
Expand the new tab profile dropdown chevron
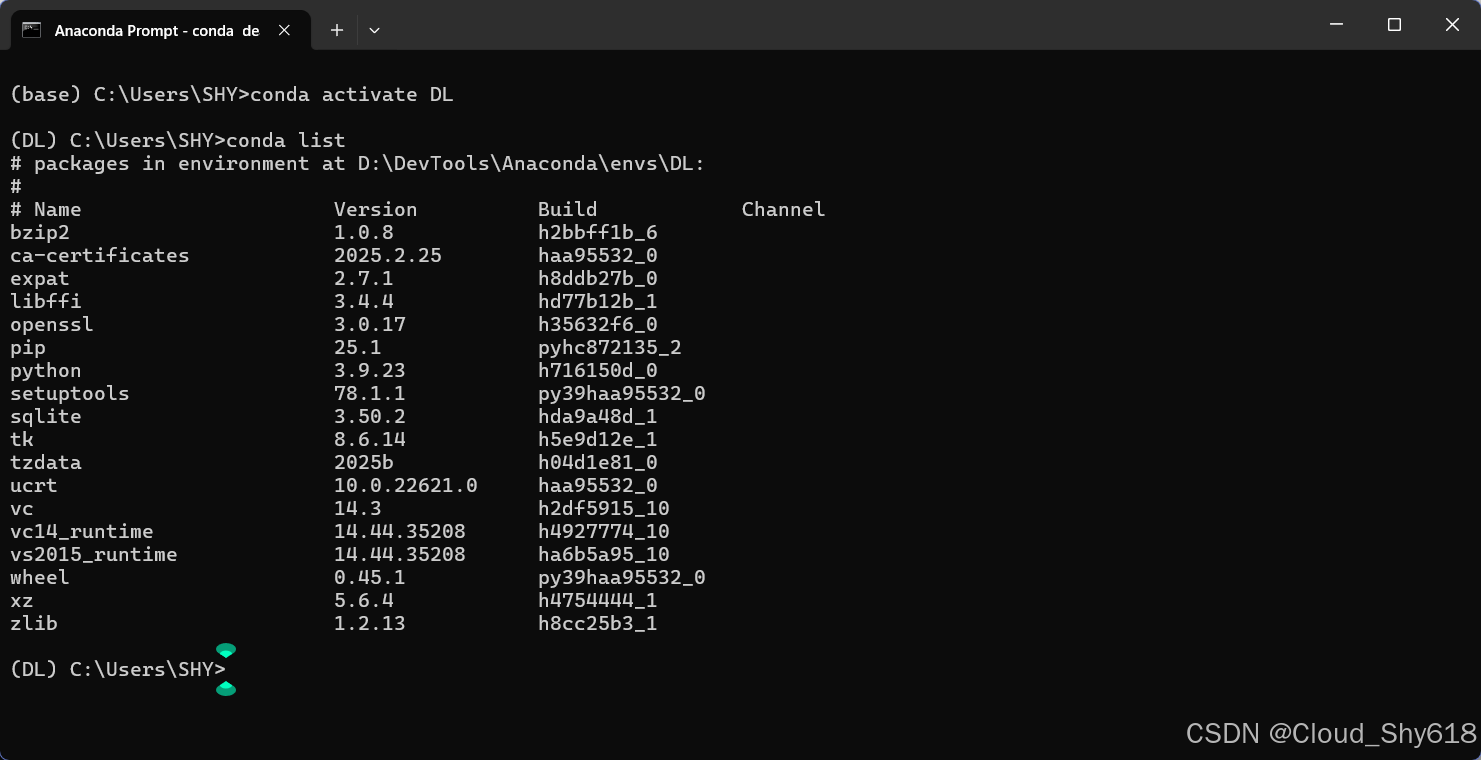[x=374, y=30]
